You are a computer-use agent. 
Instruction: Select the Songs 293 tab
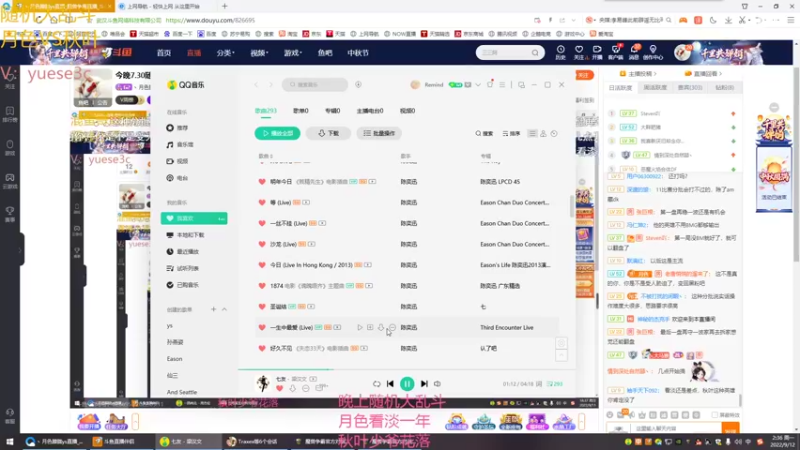click(x=265, y=111)
